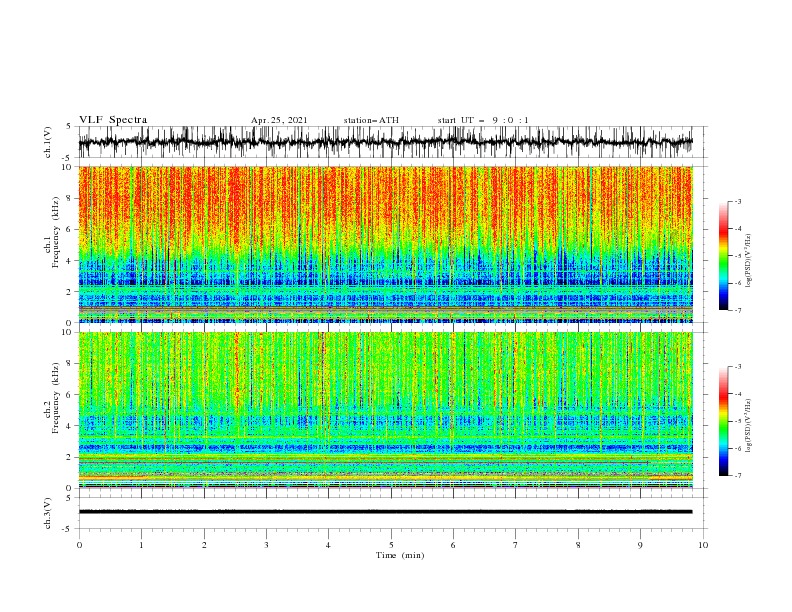Click the ch.1 "Frequency (kHz)" axis label
The width and height of the screenshot is (792, 612).
[55, 232]
